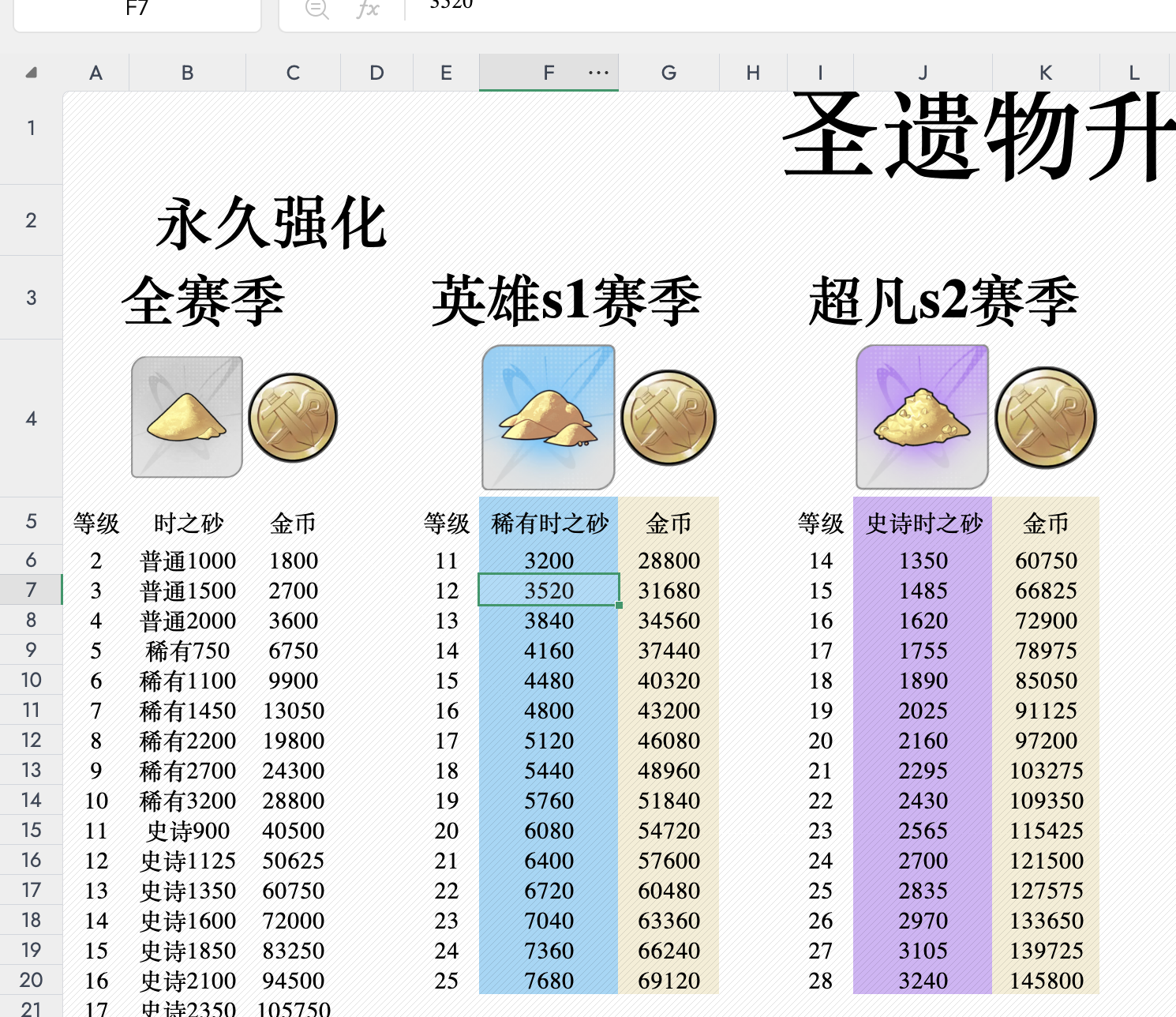1176x1017 pixels.
Task: Click the name box showing F7
Action: pyautogui.click(x=137, y=11)
